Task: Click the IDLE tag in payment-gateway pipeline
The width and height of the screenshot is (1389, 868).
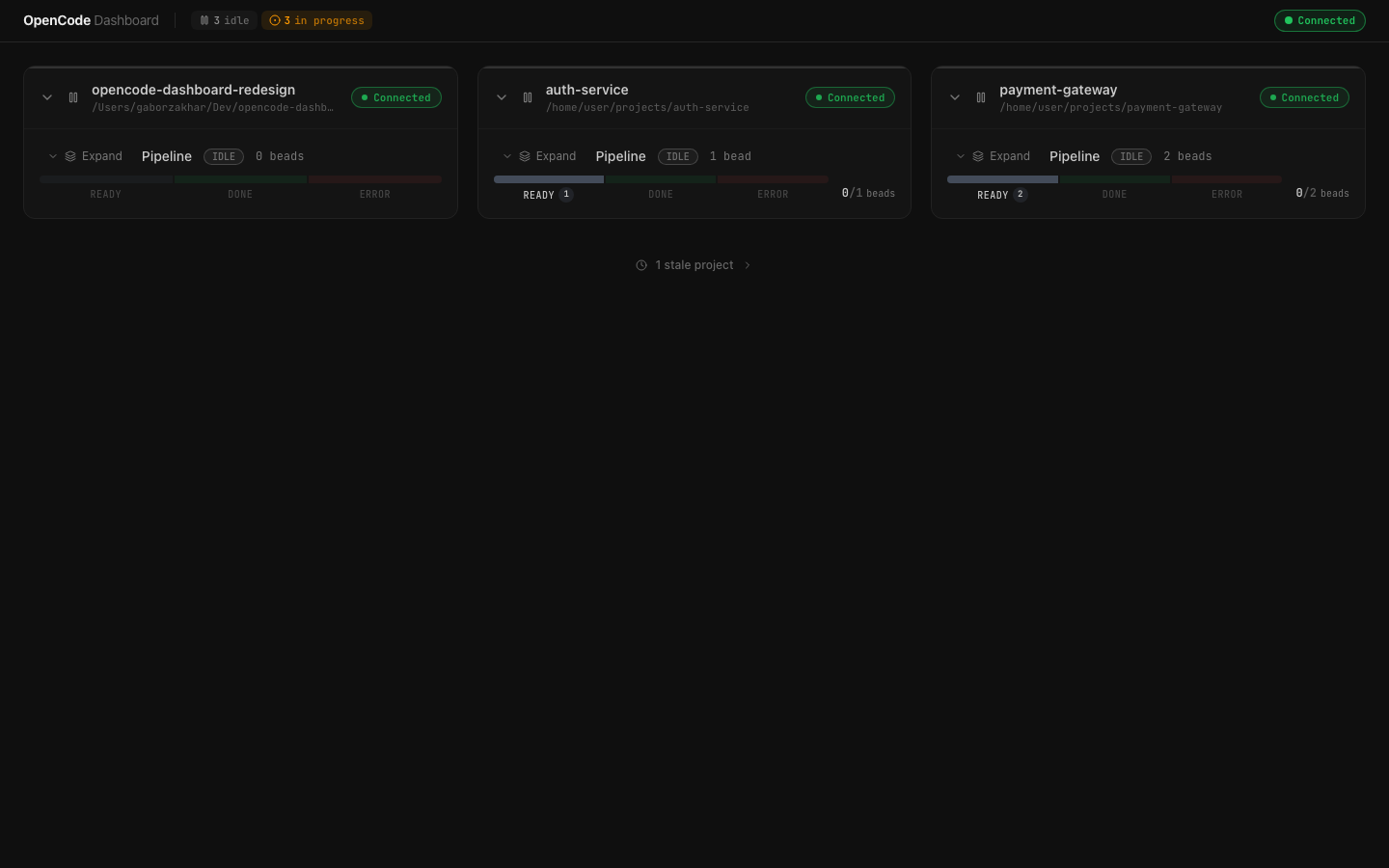Action: tap(1131, 156)
